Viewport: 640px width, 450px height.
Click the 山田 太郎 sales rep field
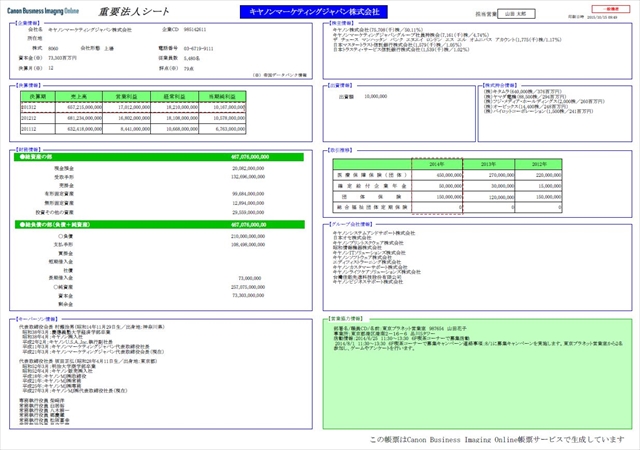516,14
